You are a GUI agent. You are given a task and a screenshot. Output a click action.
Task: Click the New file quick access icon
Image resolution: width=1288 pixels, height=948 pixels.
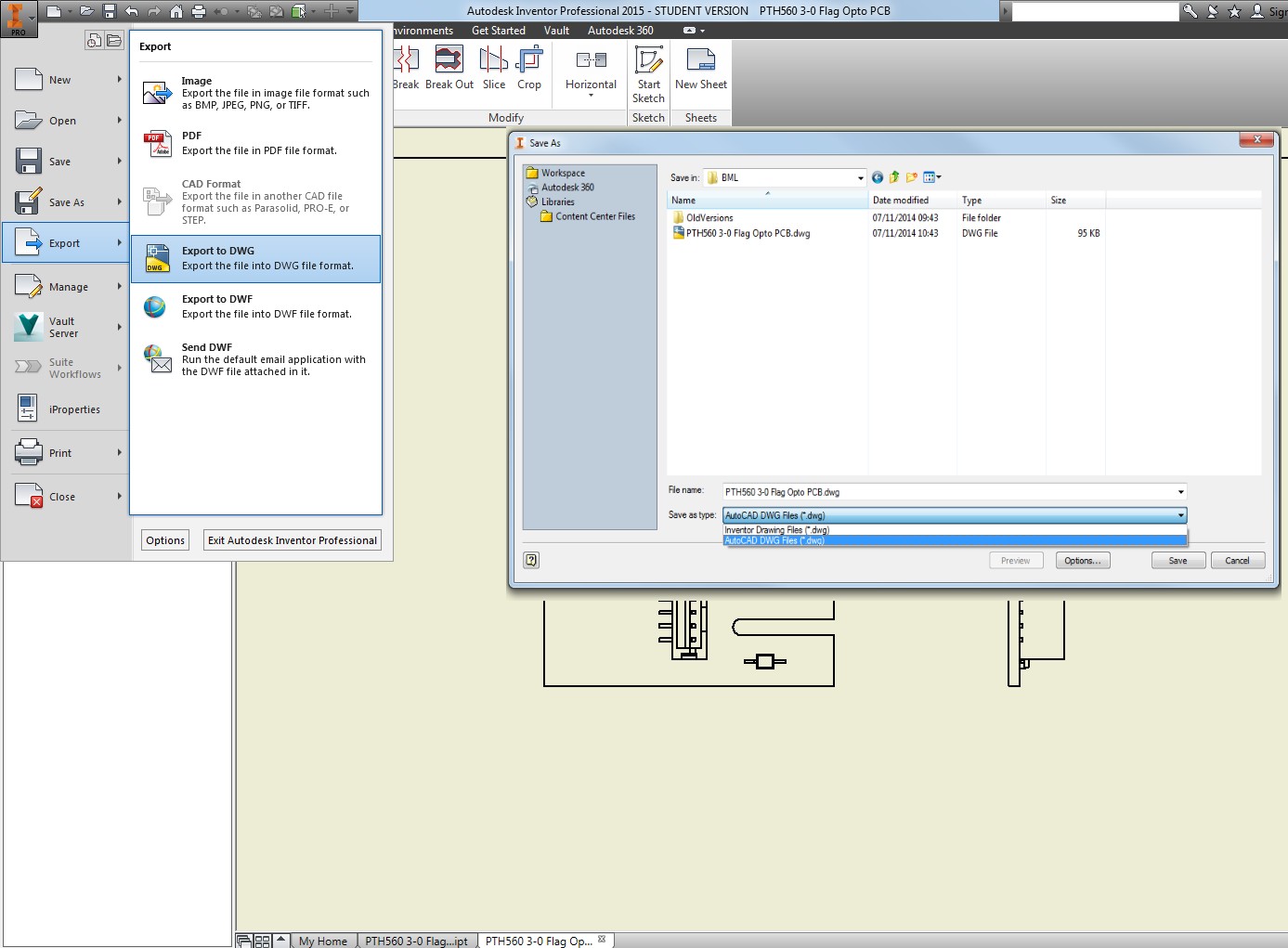click(55, 11)
